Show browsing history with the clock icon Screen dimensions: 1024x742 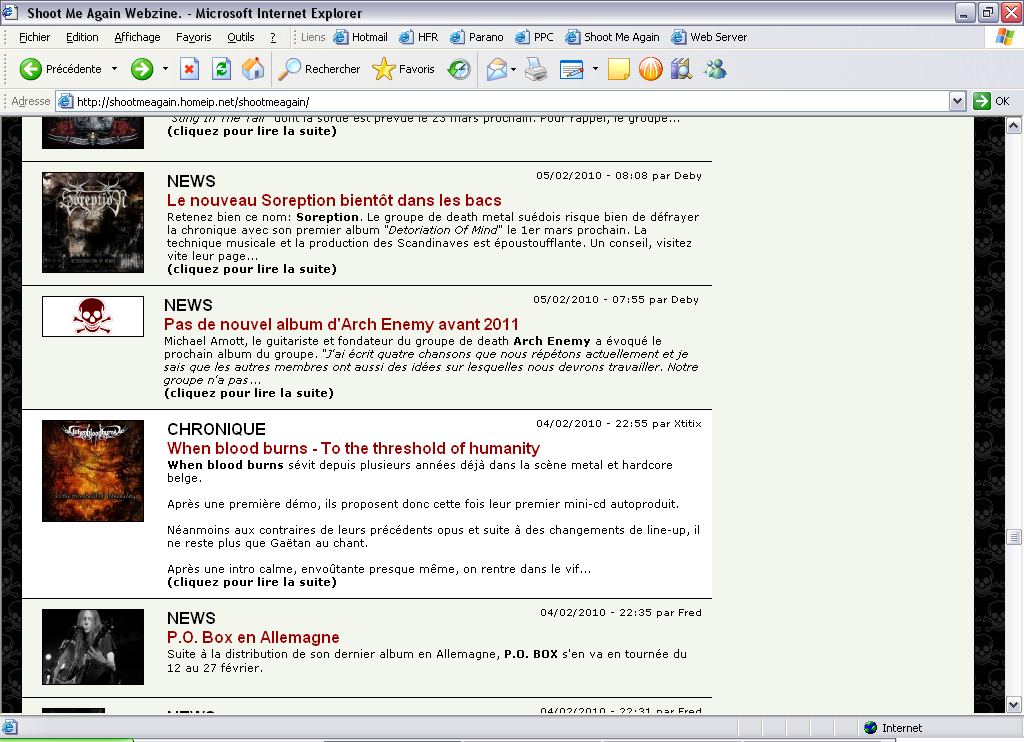click(459, 69)
